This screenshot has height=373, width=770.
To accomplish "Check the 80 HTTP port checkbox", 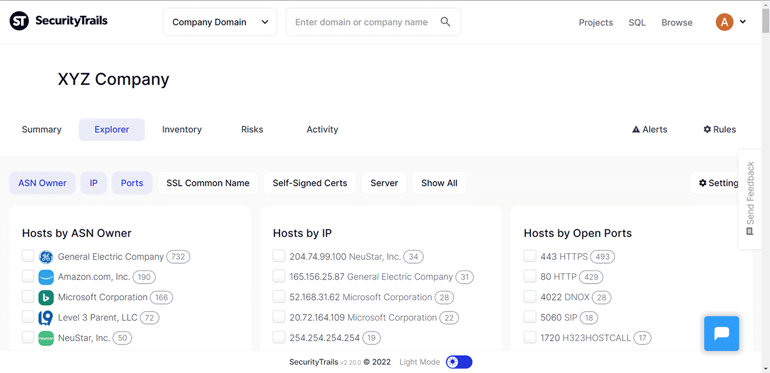I will 530,276.
